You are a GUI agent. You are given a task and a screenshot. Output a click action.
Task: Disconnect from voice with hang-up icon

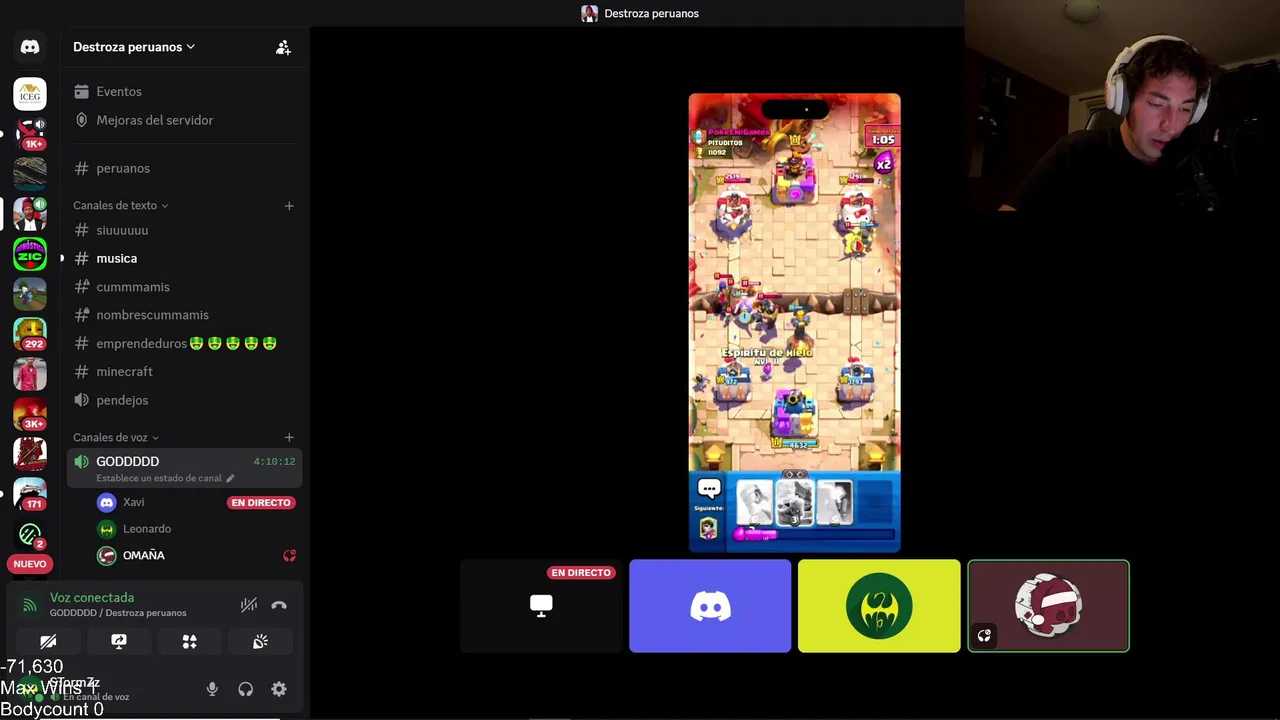279,605
